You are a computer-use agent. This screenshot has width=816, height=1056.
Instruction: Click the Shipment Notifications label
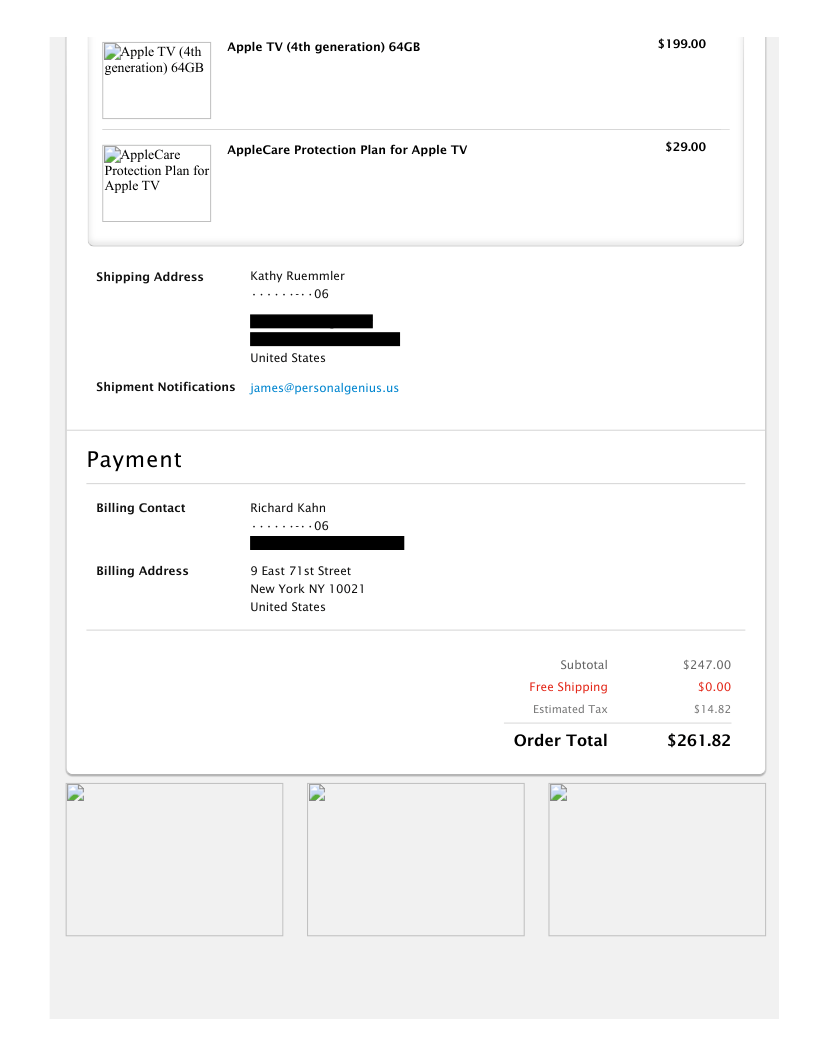pos(166,387)
